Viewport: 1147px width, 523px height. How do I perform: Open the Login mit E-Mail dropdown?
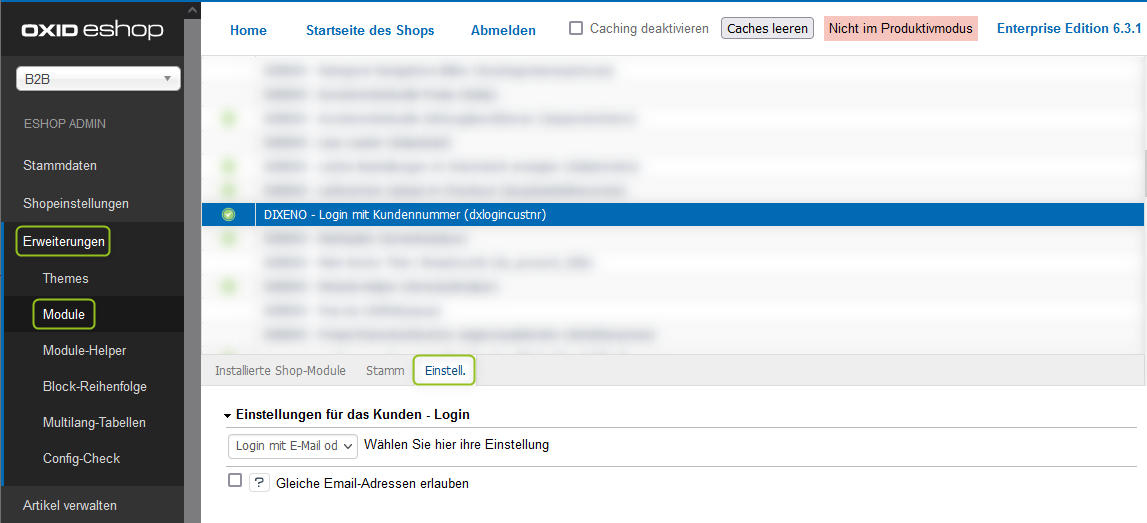point(293,445)
